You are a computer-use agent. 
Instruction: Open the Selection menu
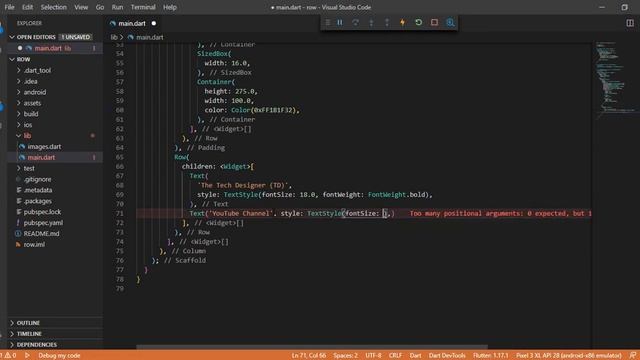(x=53, y=7)
